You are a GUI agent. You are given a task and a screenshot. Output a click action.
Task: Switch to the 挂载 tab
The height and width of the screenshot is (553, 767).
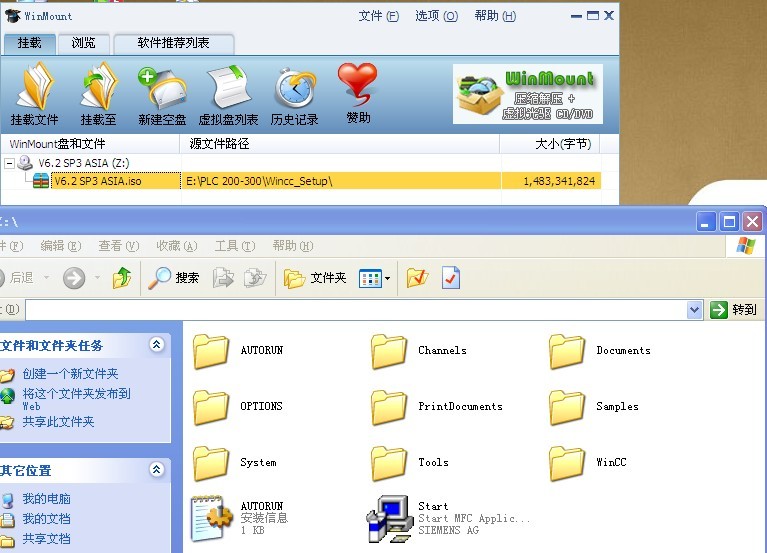coord(29,43)
